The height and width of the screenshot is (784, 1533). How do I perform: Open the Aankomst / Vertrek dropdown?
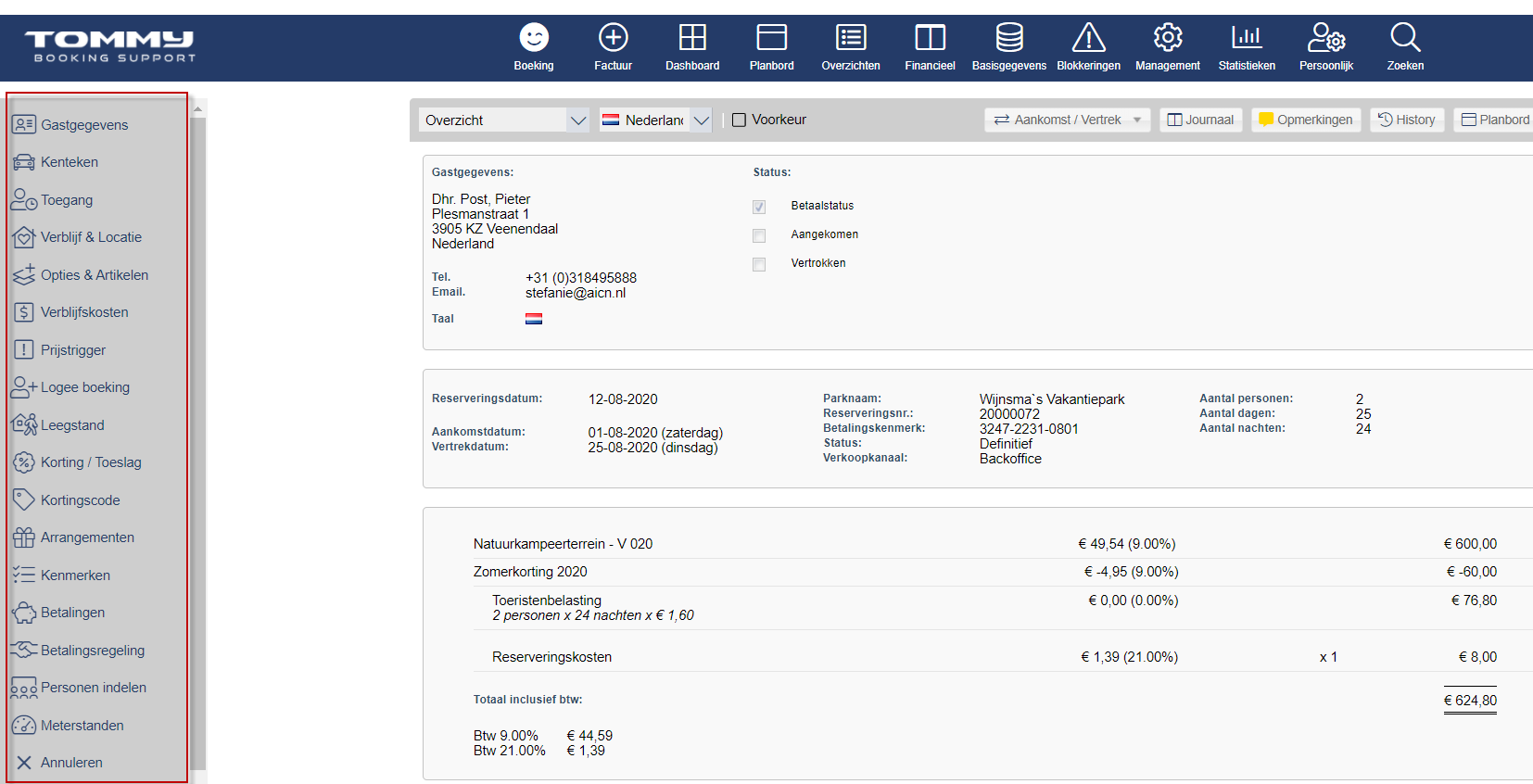[x=1068, y=120]
